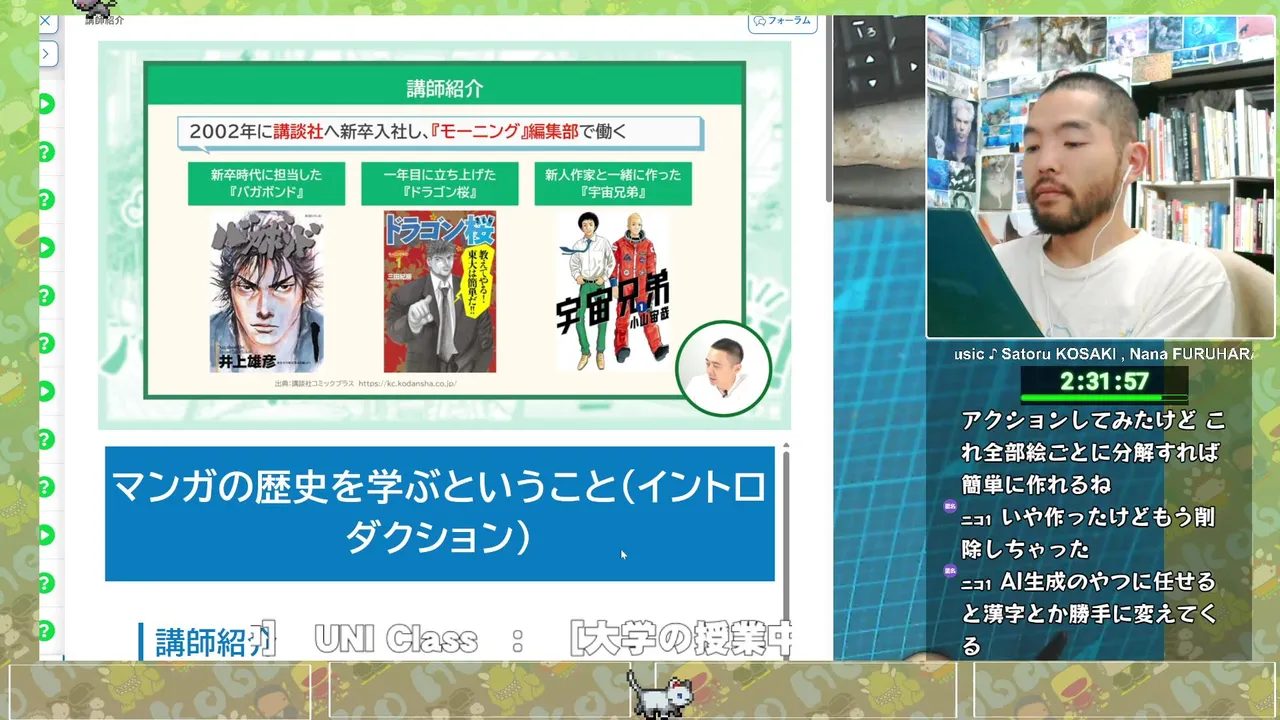Click the 新人作家と一緒に作った『宇宙兄弟』 label
This screenshot has height=720, width=1280.
click(x=613, y=183)
